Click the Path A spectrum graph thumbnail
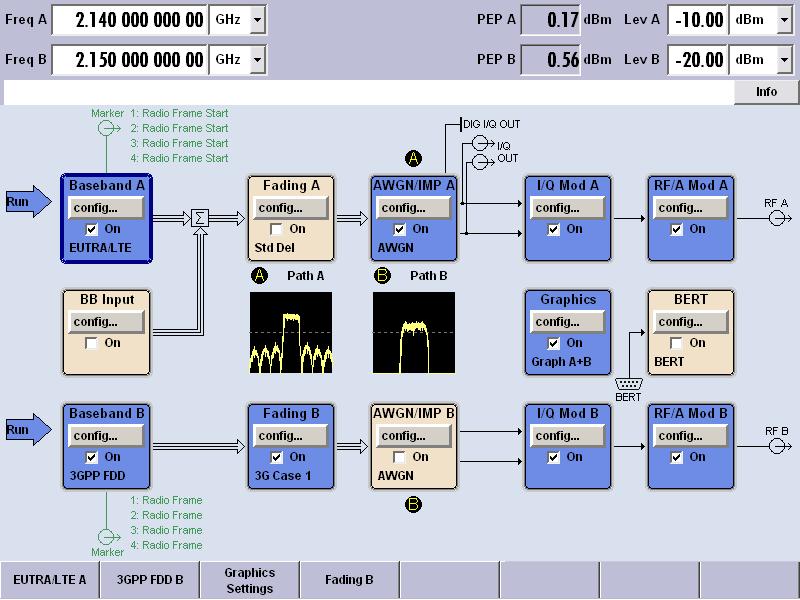This screenshot has height=600, width=800. pos(290,333)
